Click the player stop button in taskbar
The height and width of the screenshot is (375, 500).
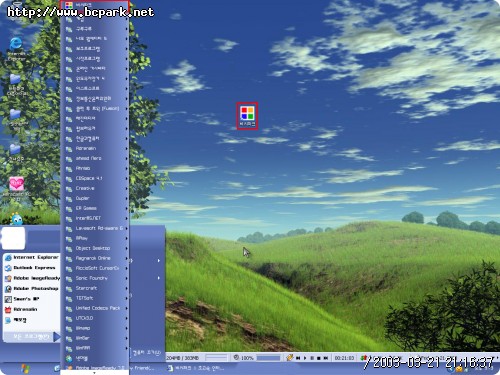click(x=319, y=358)
